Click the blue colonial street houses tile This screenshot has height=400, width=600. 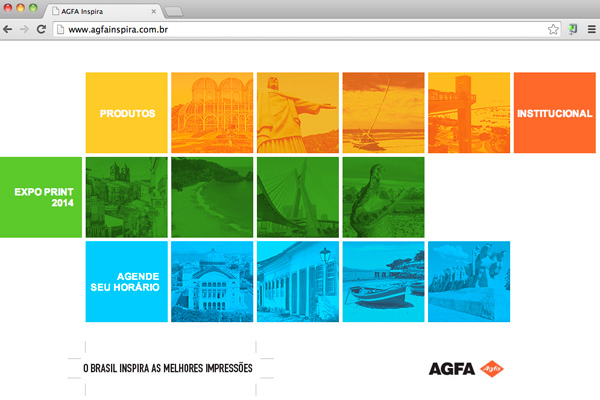(298, 281)
